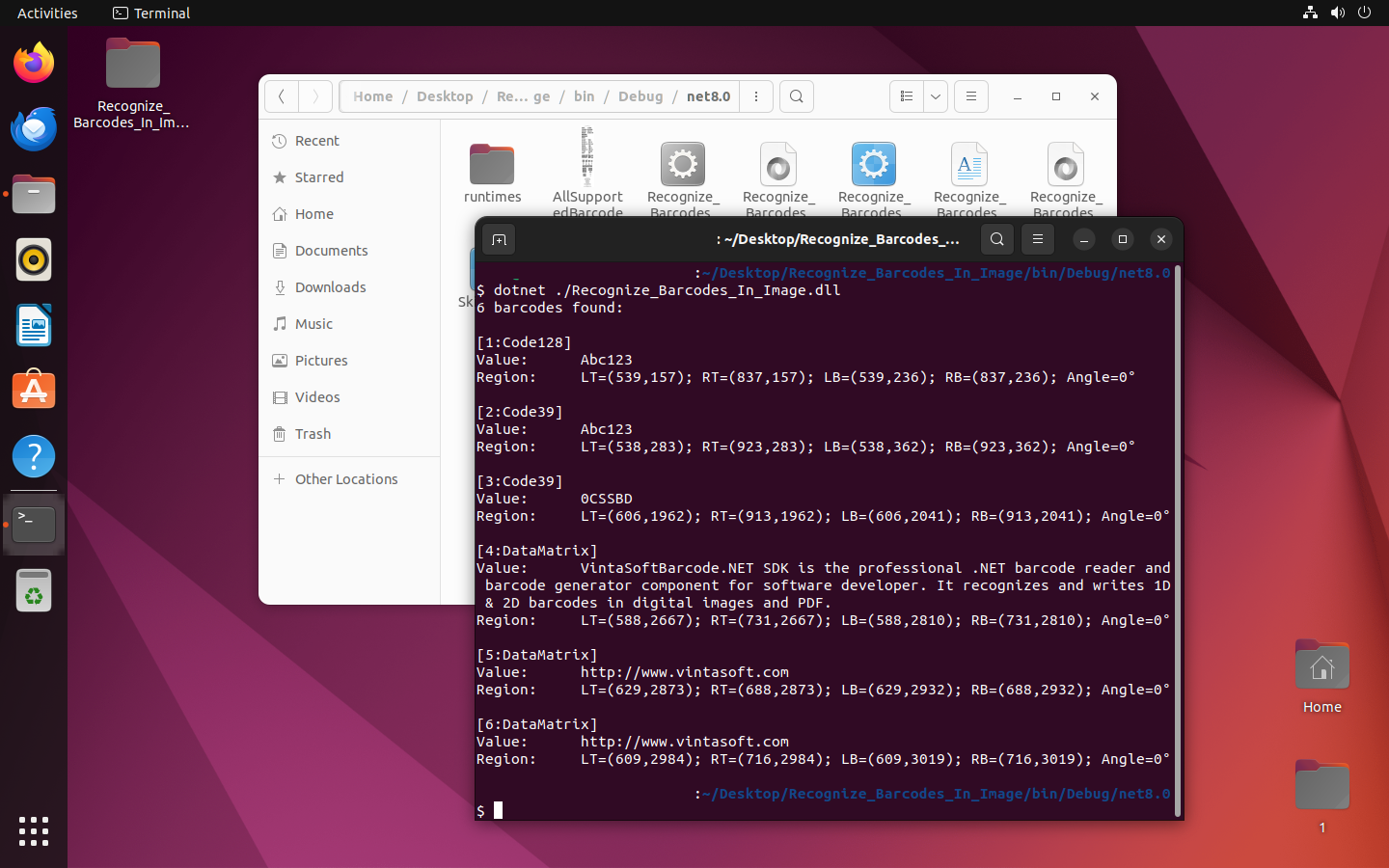Show applications grid in dock
The width and height of the screenshot is (1389, 868).
(x=34, y=830)
